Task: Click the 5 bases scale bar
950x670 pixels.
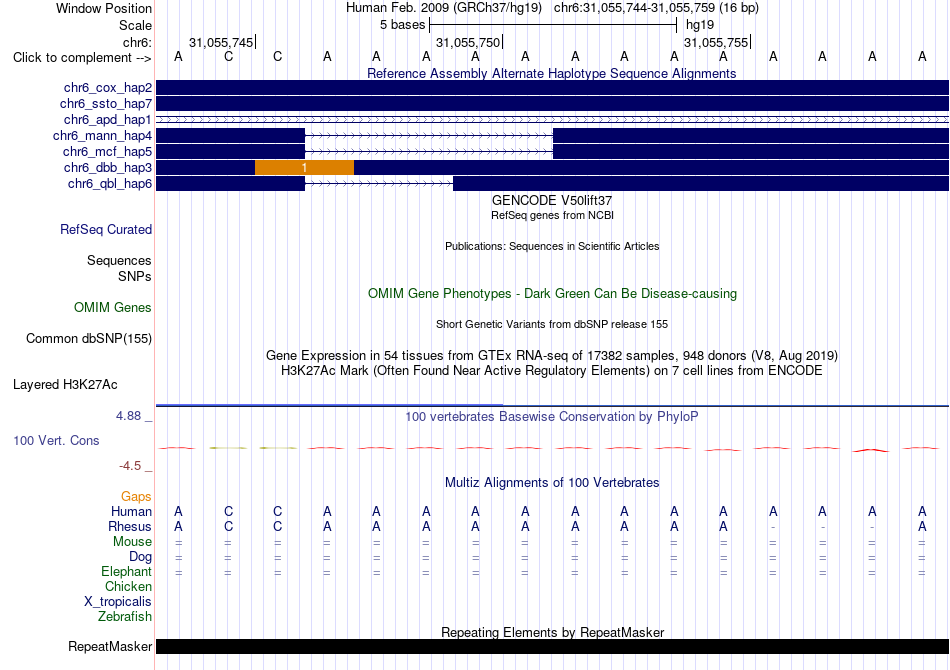Action: pos(553,25)
